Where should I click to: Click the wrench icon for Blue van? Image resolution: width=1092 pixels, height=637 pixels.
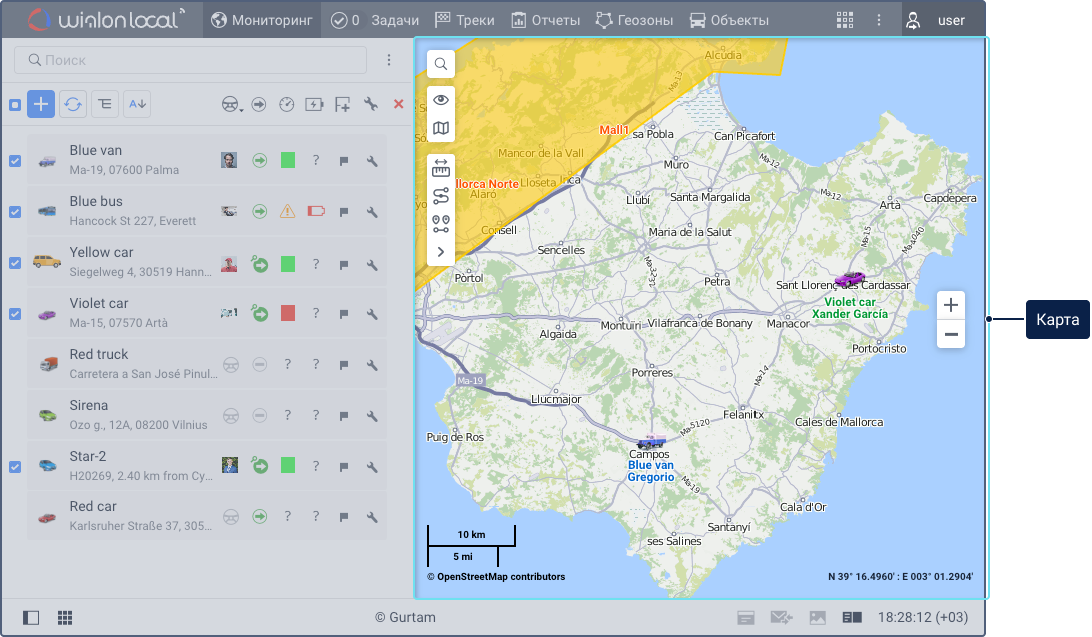click(371, 160)
